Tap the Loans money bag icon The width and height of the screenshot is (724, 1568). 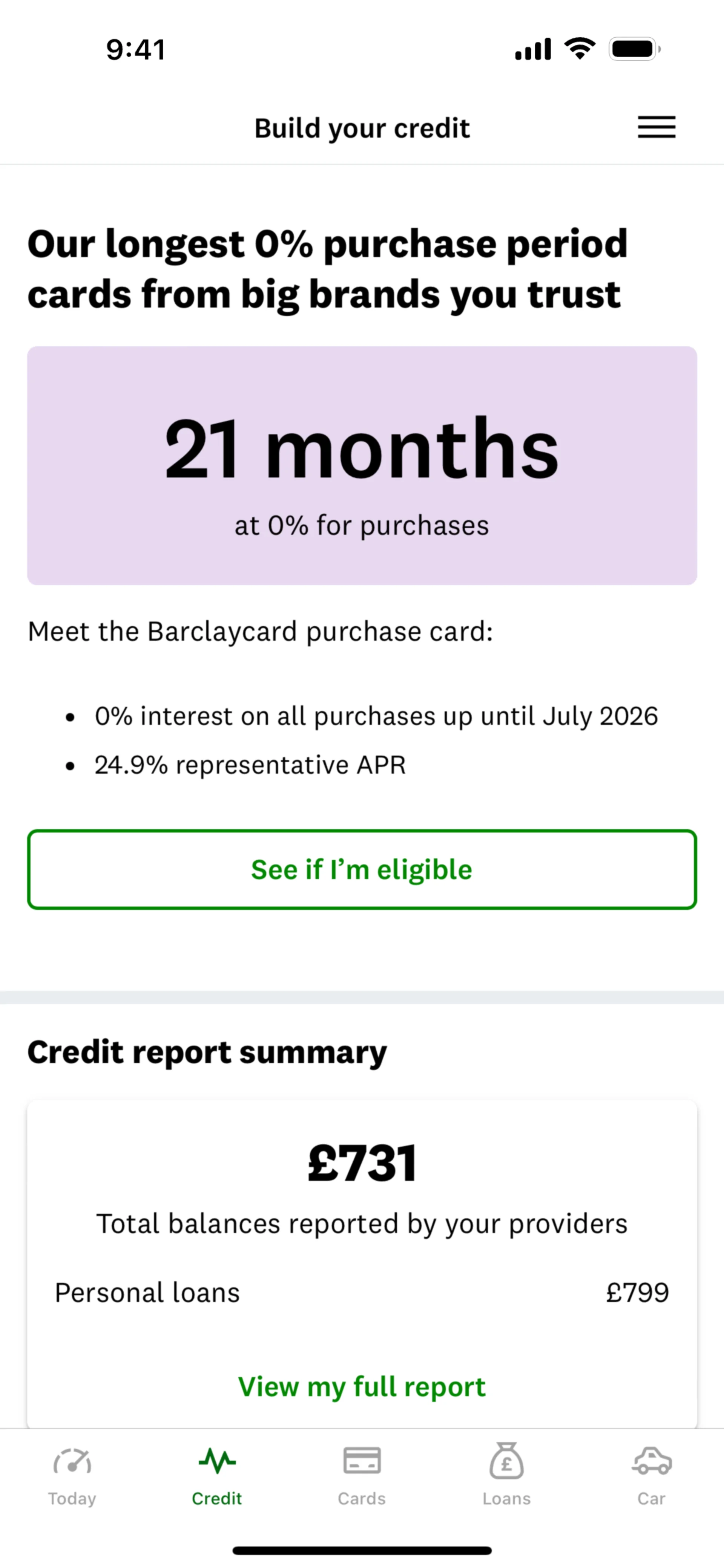[507, 1461]
